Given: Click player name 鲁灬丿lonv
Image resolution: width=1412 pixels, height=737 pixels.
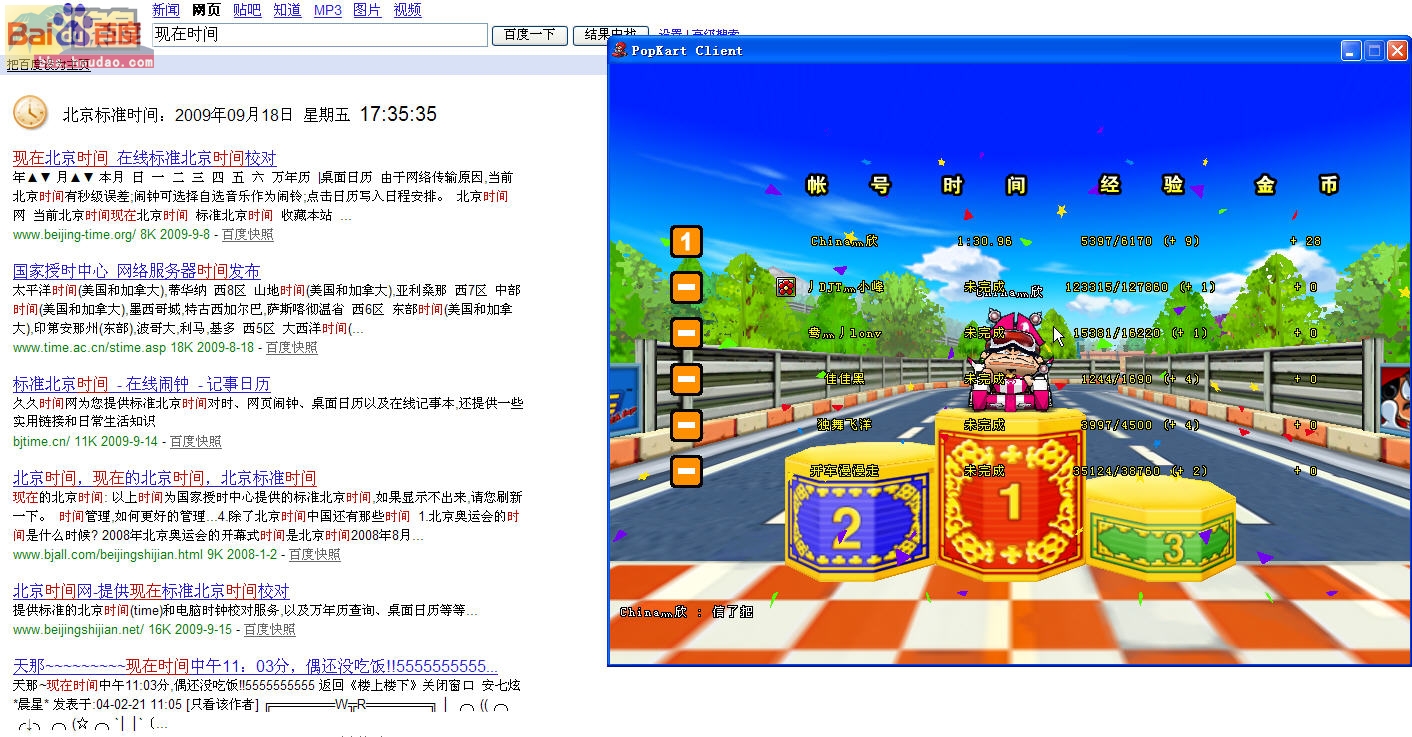Looking at the screenshot, I should 845,333.
